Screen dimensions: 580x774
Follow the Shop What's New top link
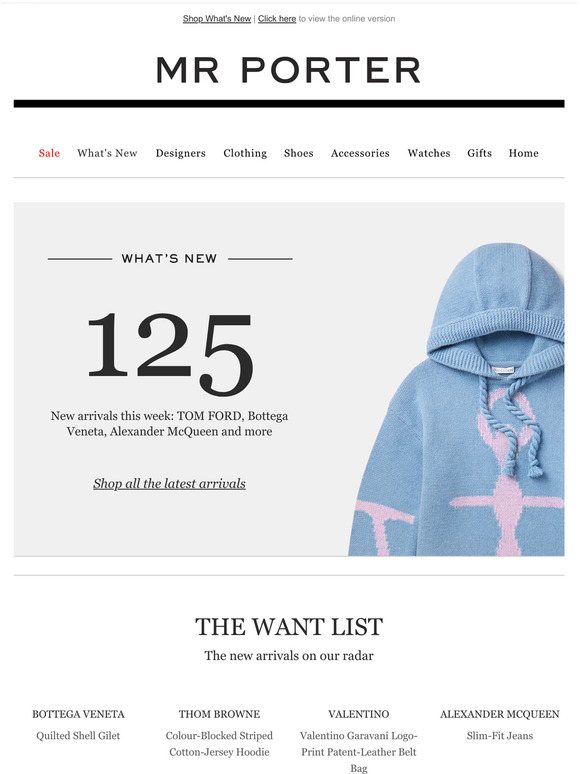[217, 19]
